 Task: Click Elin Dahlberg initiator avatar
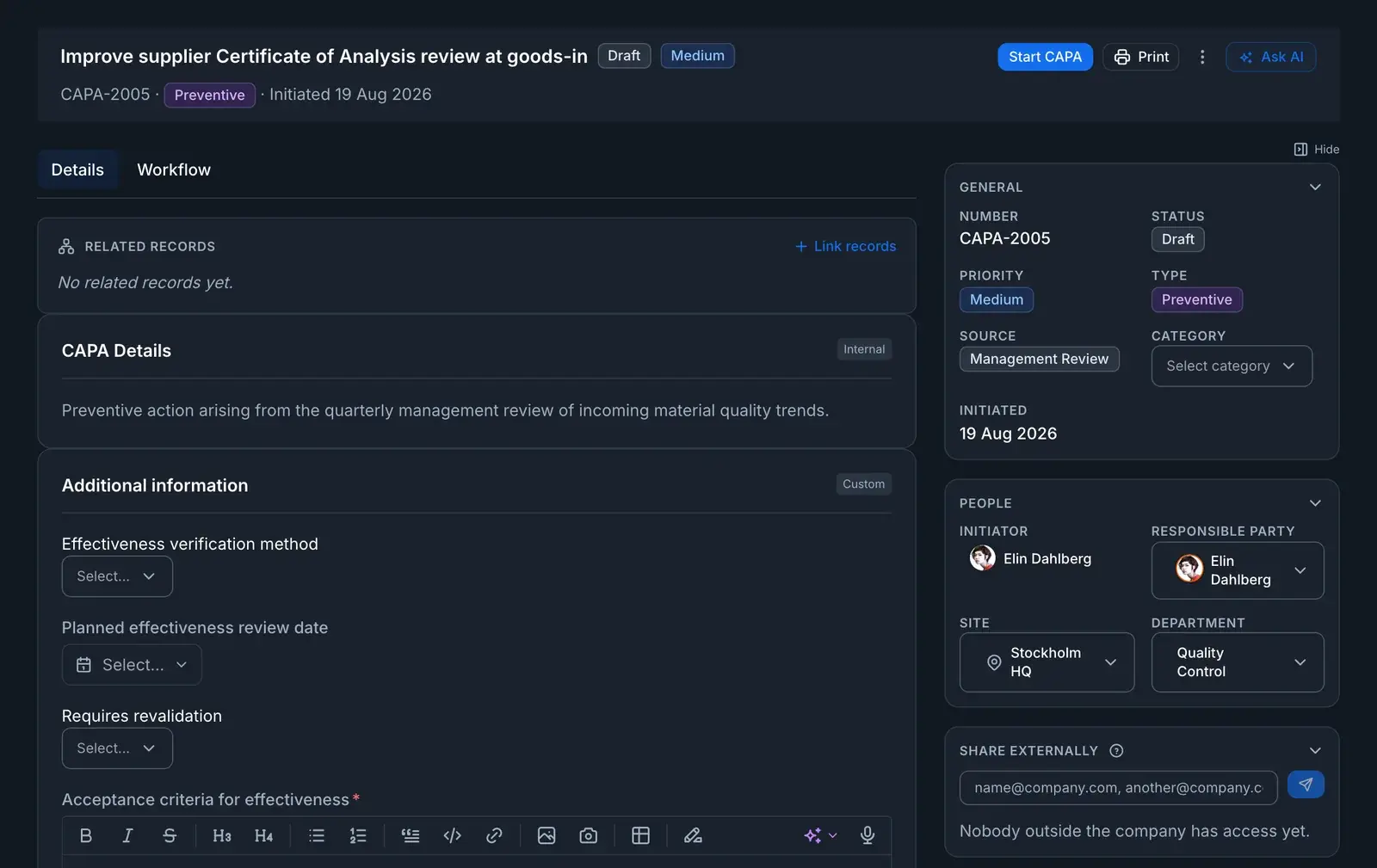tap(983, 558)
